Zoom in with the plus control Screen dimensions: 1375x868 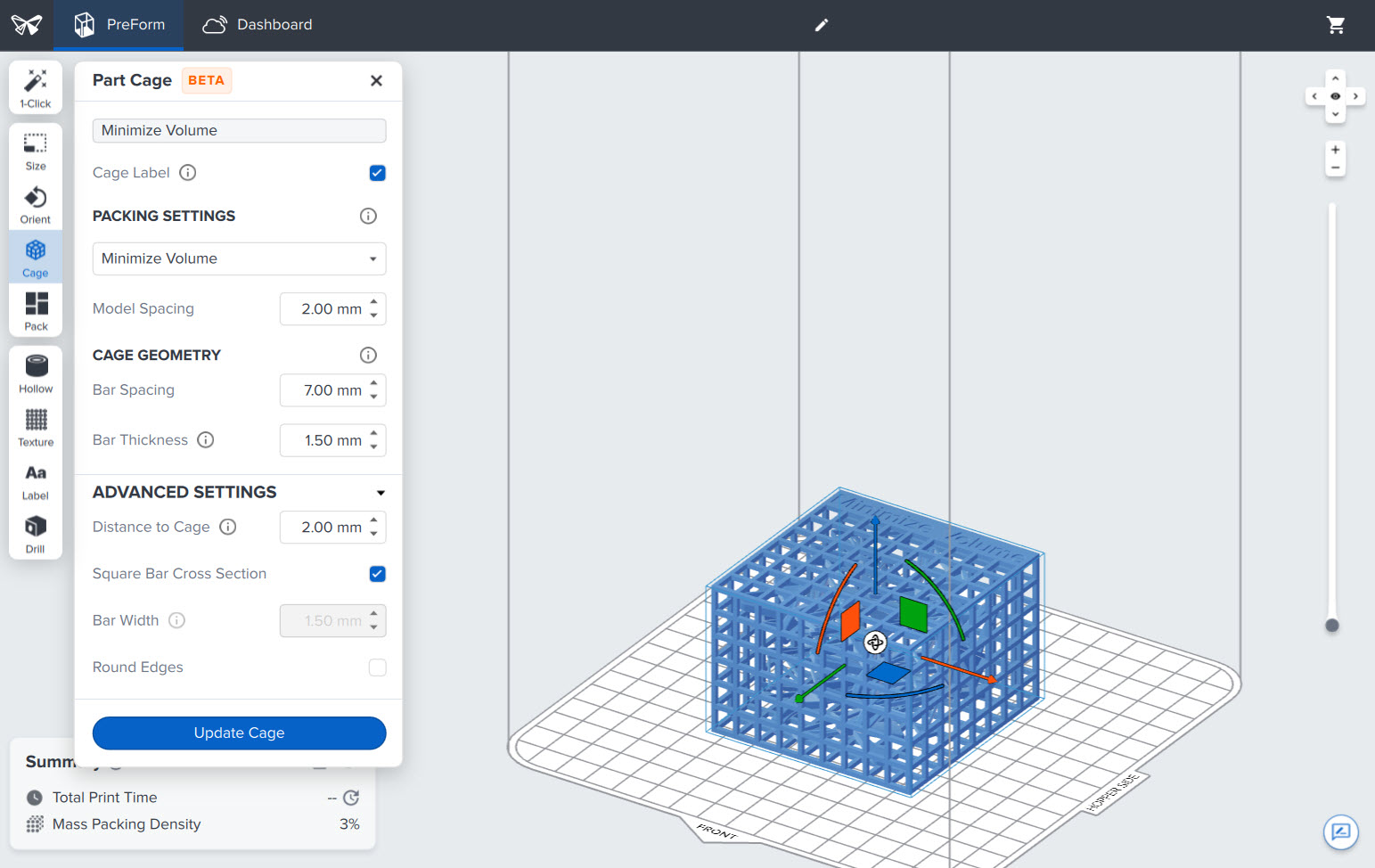click(x=1335, y=149)
